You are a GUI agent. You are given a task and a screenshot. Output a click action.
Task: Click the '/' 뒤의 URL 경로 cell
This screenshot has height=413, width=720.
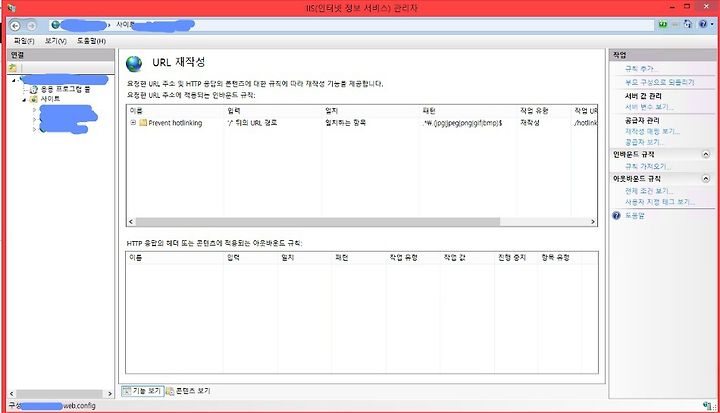click(252, 123)
